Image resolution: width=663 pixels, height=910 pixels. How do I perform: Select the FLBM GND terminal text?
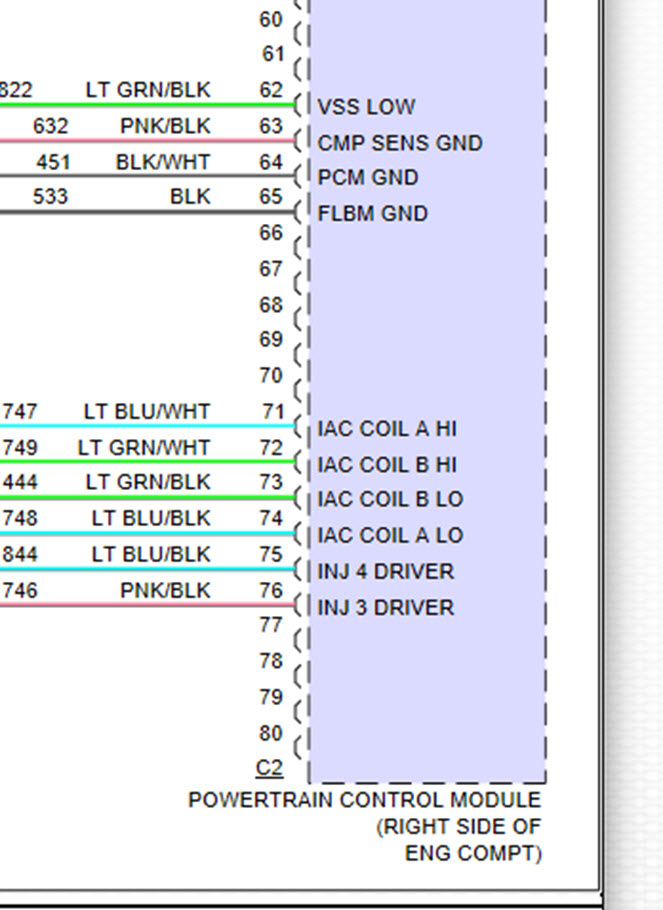point(373,214)
